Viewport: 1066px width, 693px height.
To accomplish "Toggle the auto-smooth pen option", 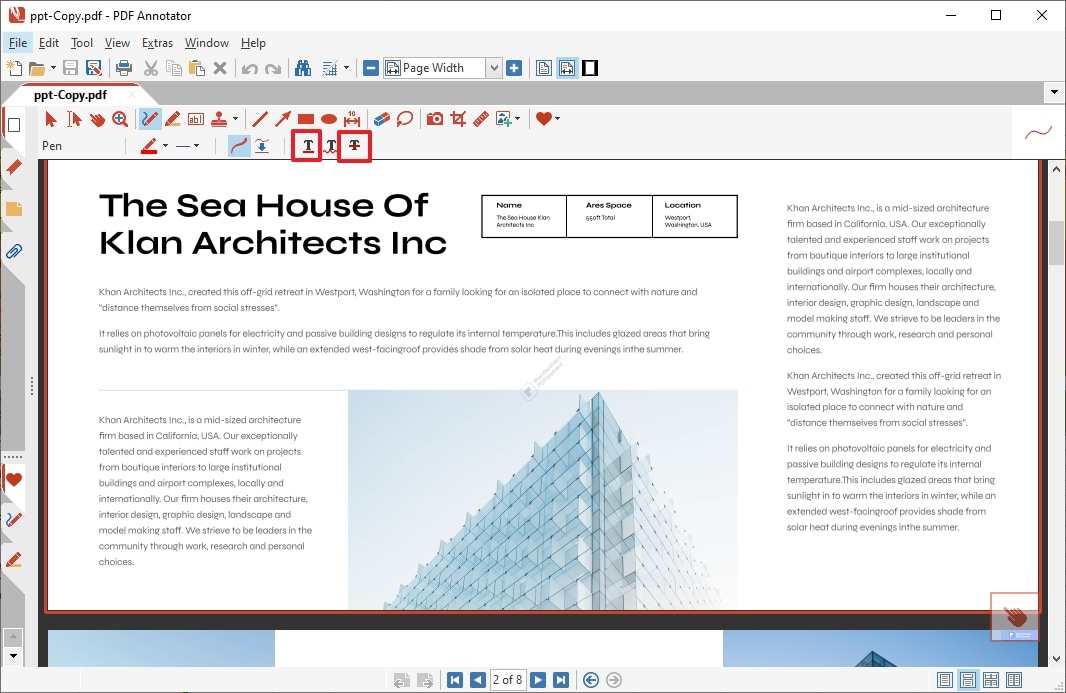I will (x=262, y=146).
